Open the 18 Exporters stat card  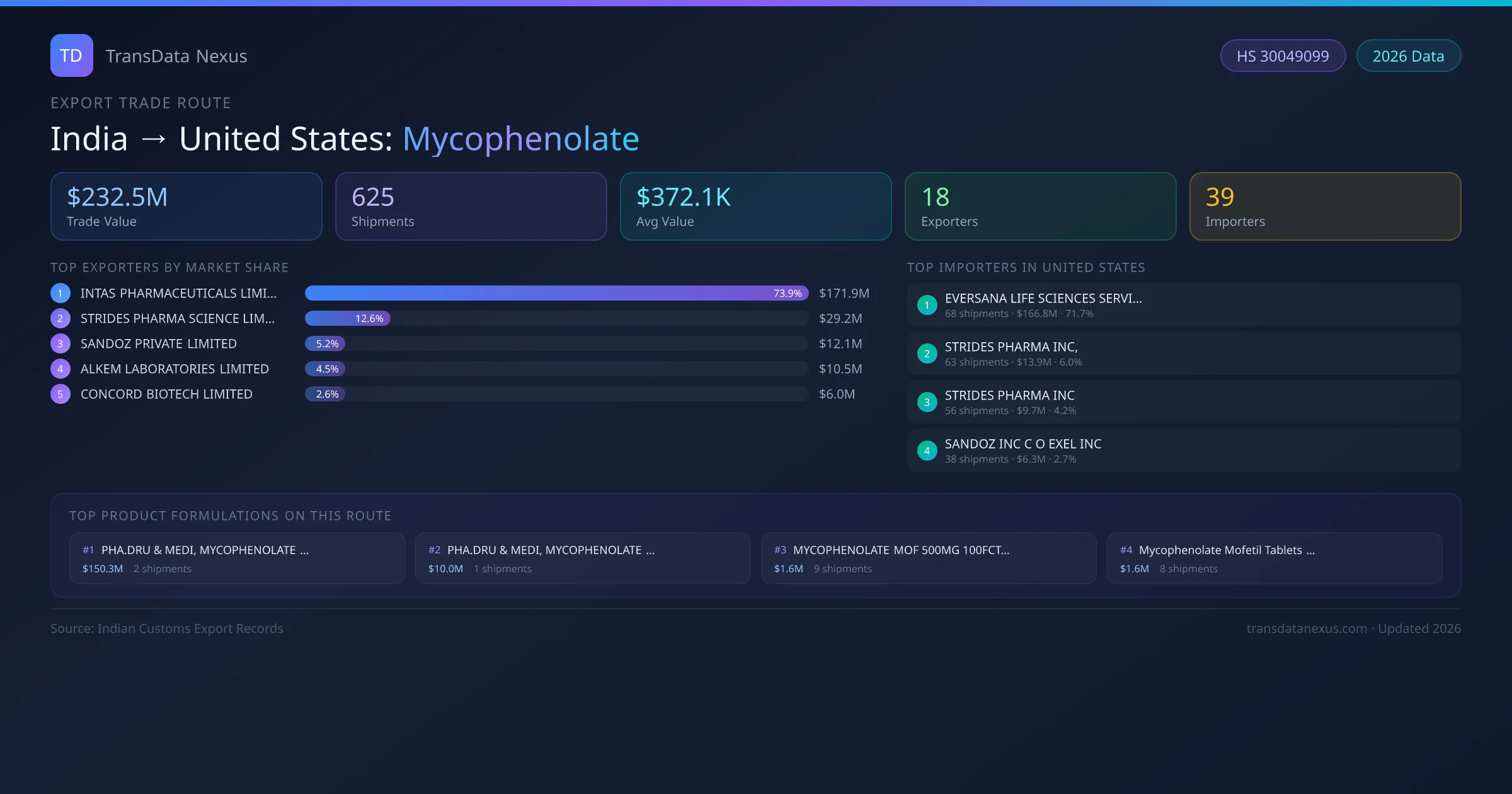coord(1040,207)
